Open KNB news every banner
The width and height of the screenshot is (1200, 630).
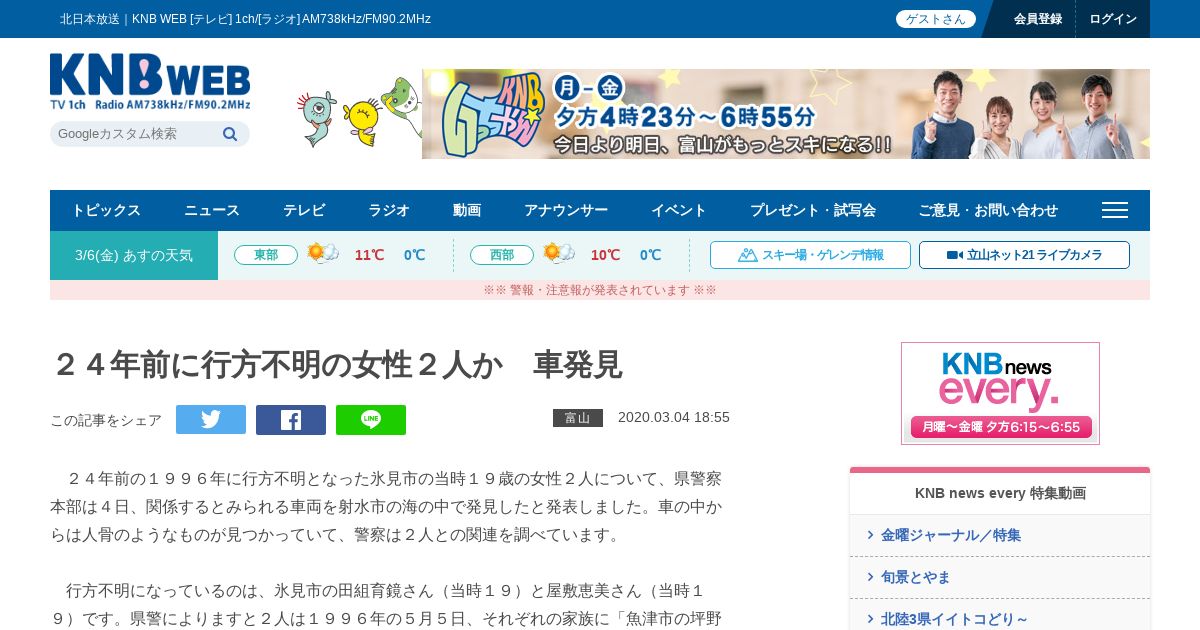tap(1000, 393)
